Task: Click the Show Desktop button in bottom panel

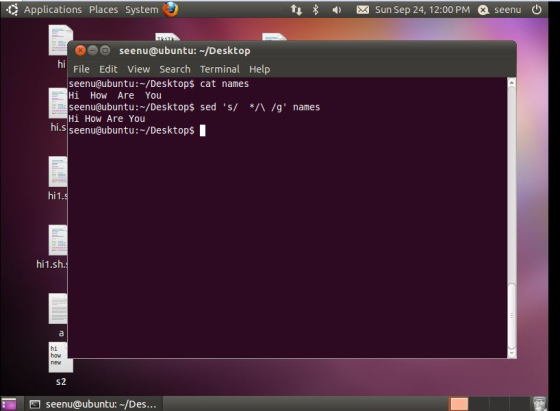Action: [x=9, y=404]
